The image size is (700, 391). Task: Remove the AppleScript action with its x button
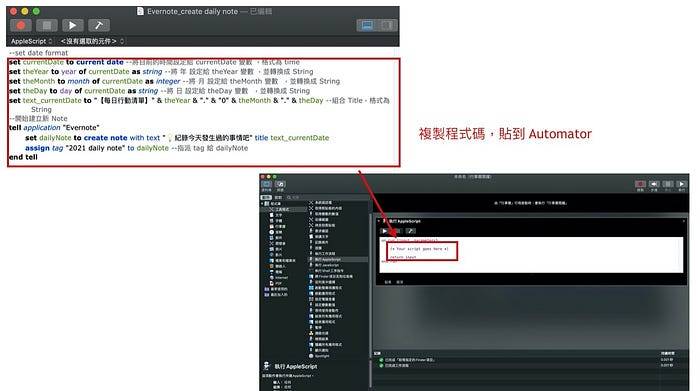point(684,221)
